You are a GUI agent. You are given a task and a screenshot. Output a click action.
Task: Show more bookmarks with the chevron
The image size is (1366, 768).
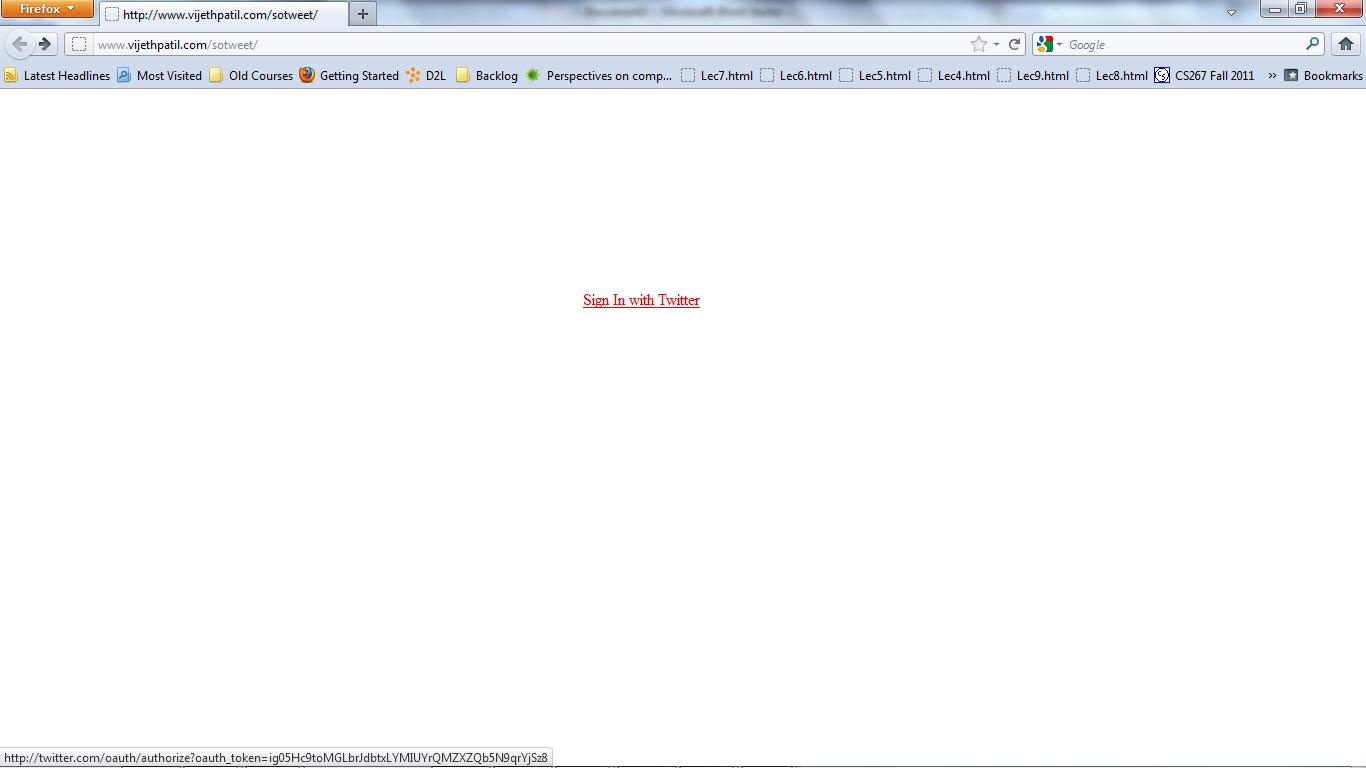pos(1272,75)
